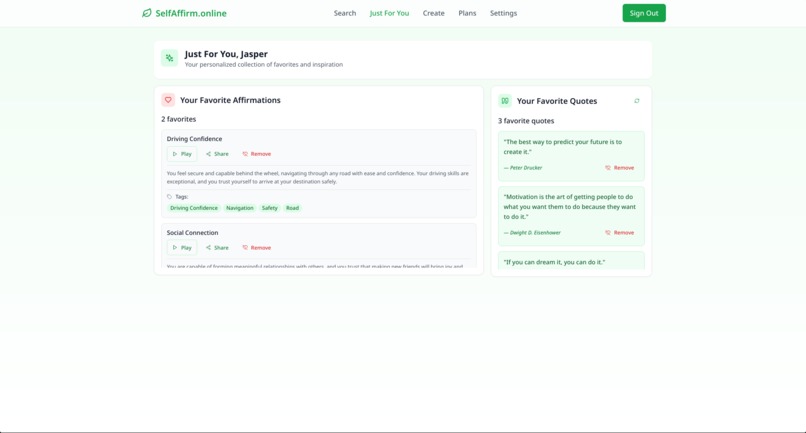Viewport: 806px width, 433px height.
Task: Remove Social Connection from favorites
Action: coord(257,247)
